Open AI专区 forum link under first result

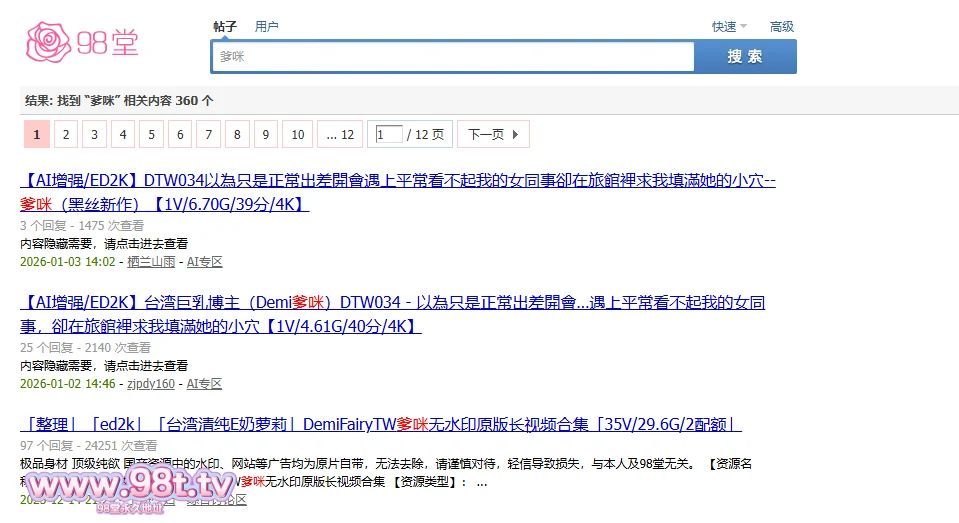tap(204, 262)
